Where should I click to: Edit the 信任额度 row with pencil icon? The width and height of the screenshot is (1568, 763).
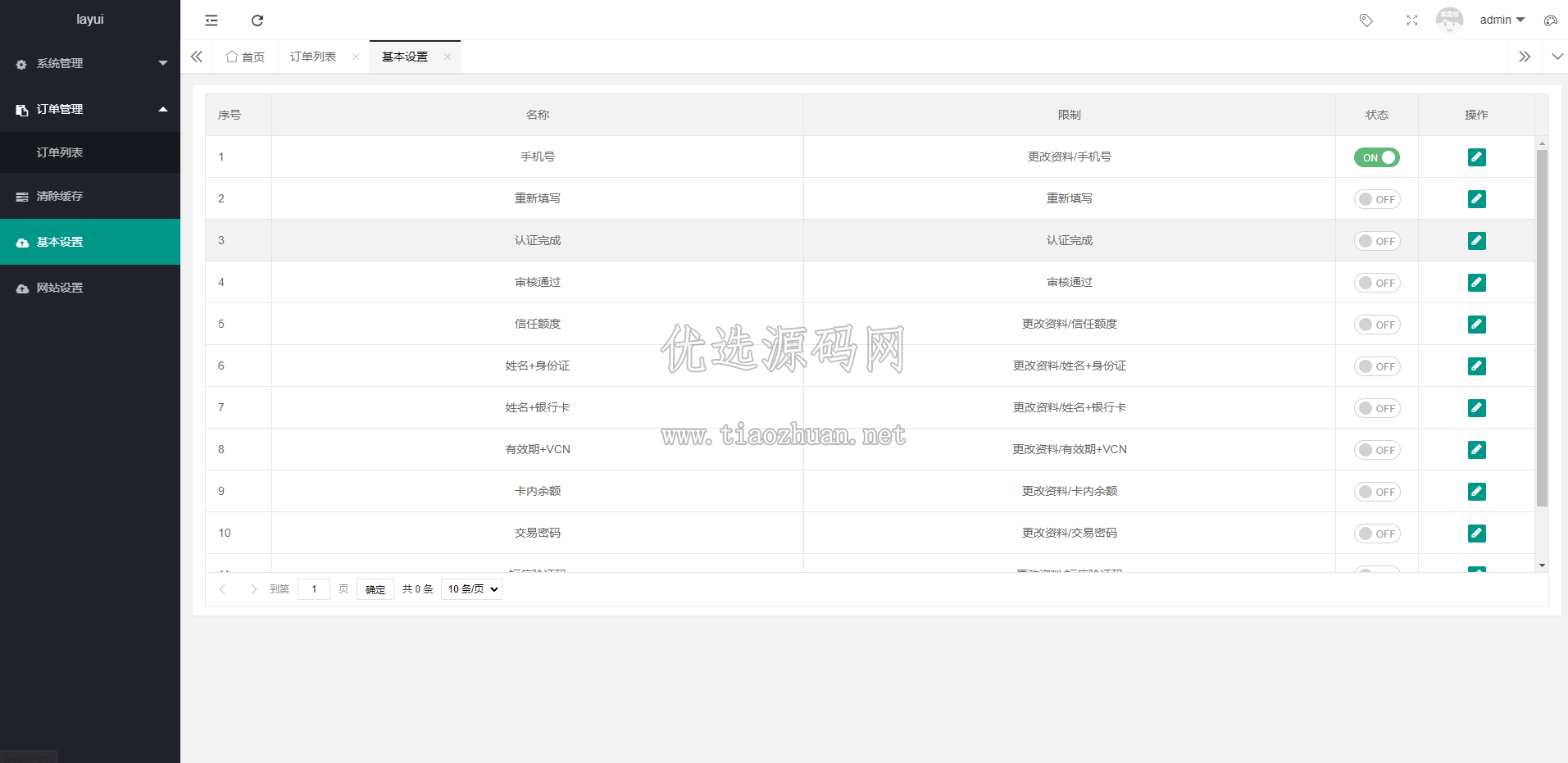click(1476, 325)
